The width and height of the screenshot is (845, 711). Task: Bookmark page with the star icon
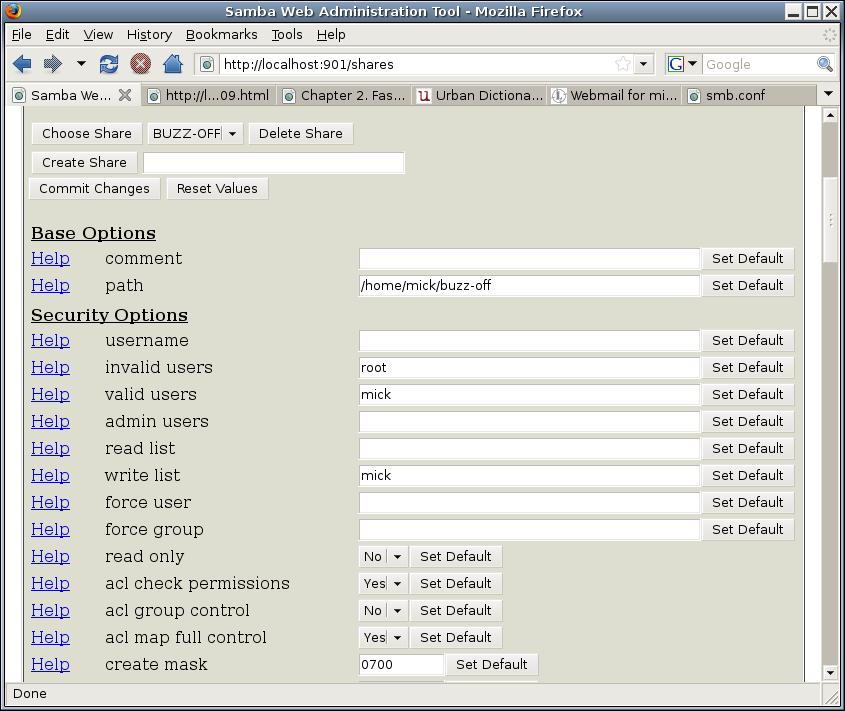pyautogui.click(x=622, y=64)
